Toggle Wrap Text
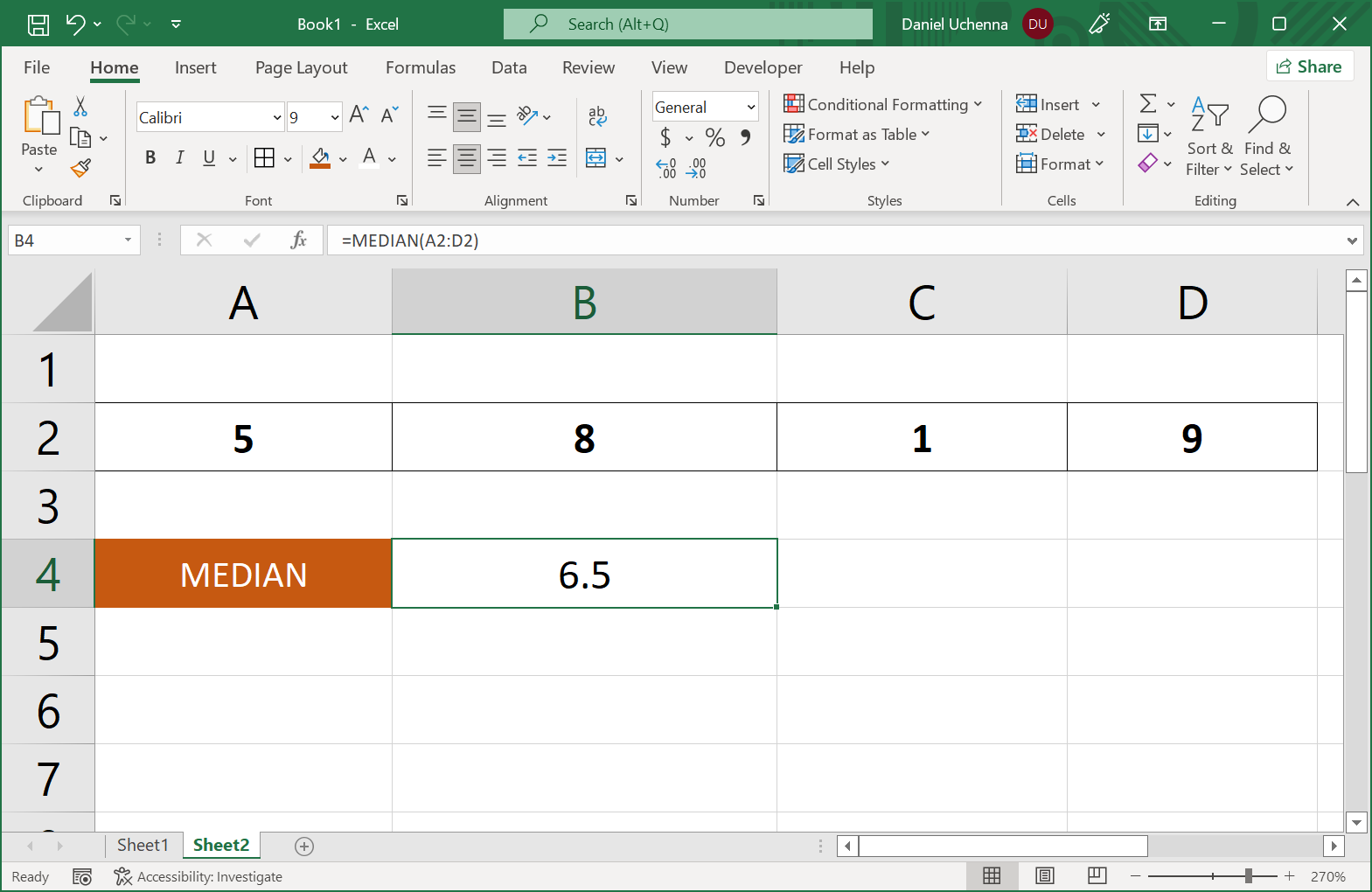The image size is (1372, 892). (597, 115)
